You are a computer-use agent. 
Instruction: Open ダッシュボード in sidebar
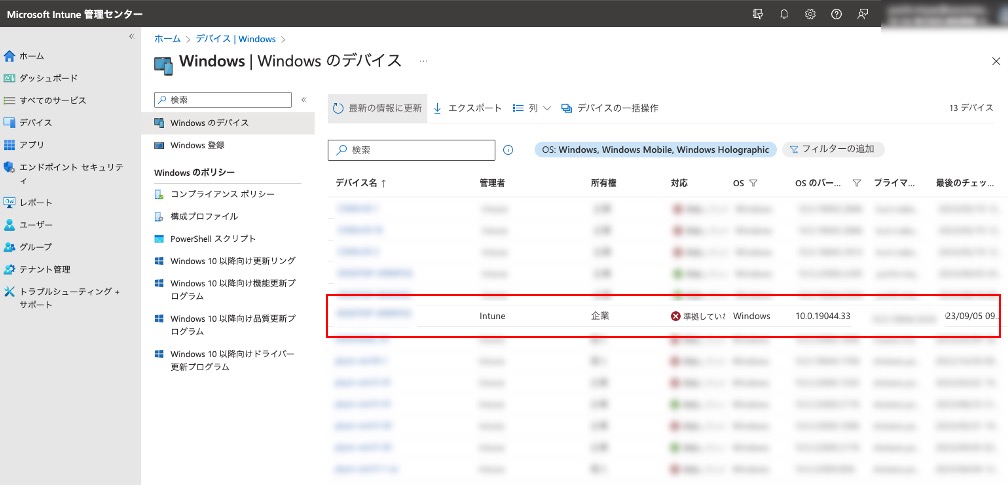pyautogui.click(x=41, y=78)
